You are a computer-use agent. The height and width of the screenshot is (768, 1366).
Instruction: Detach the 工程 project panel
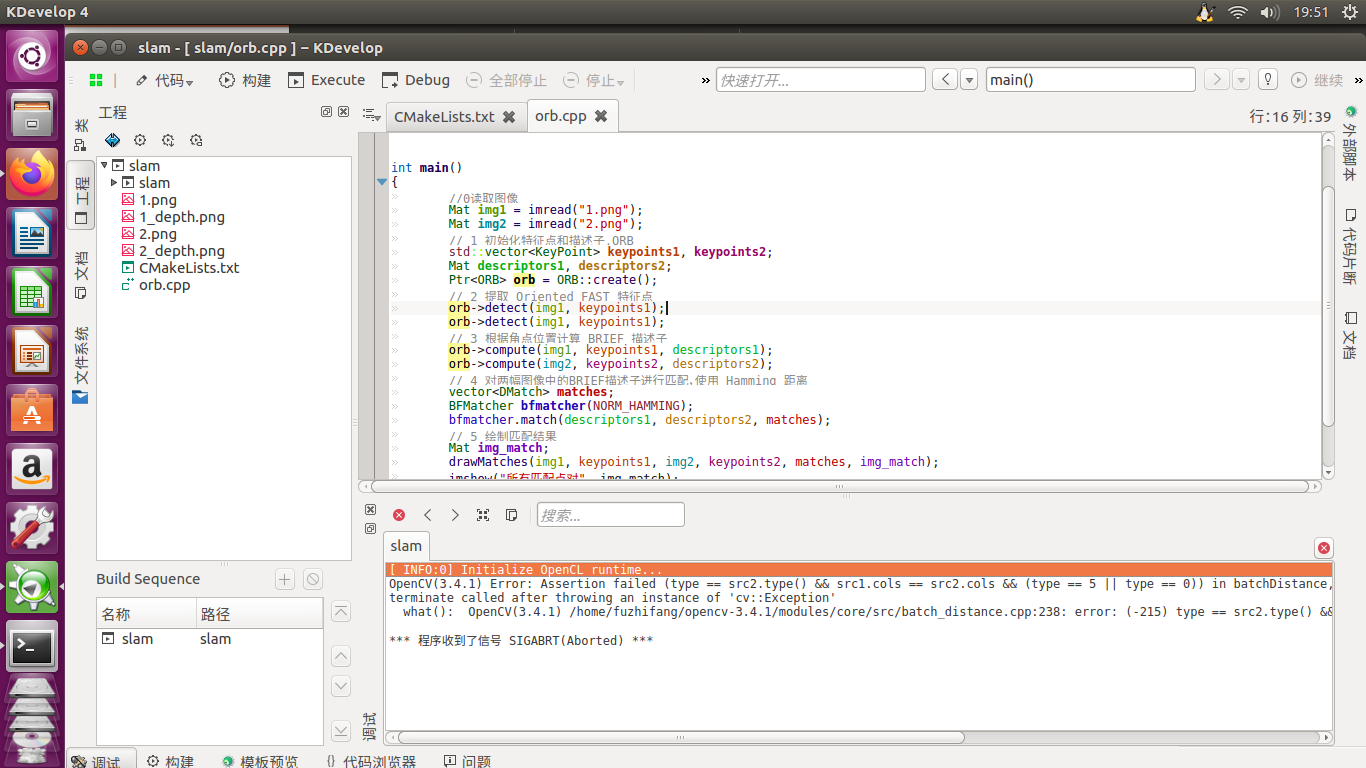click(326, 112)
